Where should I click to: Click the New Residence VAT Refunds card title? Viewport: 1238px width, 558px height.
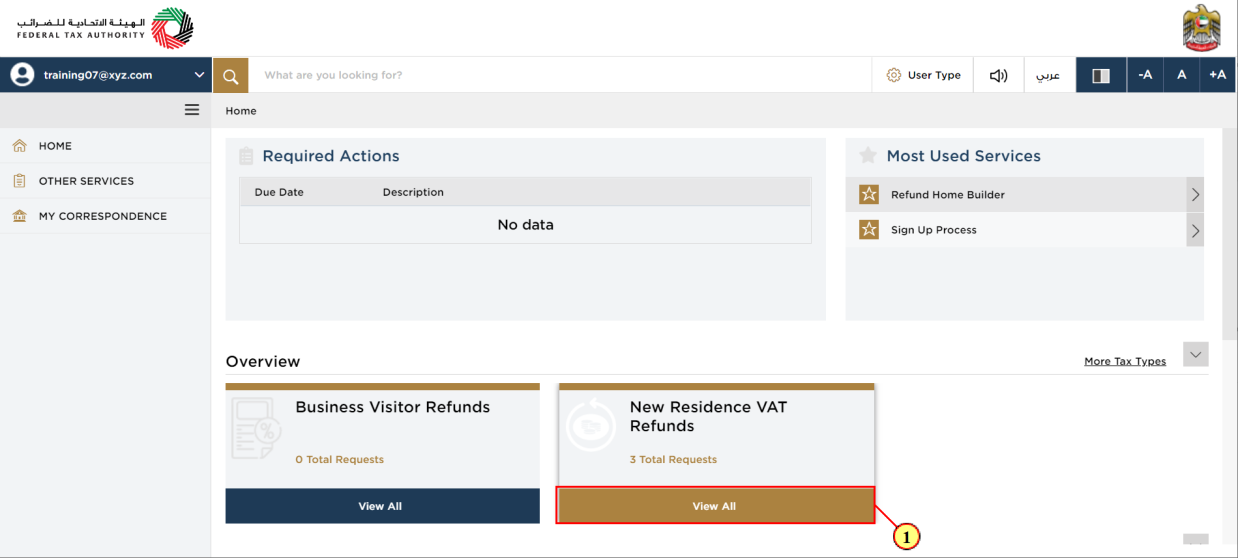(x=708, y=416)
